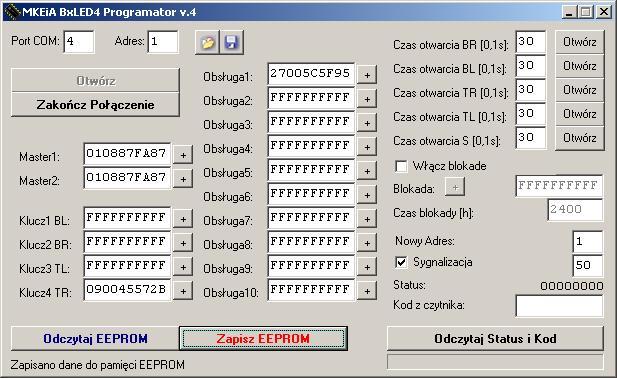This screenshot has width=617, height=378.
Task: Click the plus button for Obsługa2
Action: pyautogui.click(x=367, y=99)
